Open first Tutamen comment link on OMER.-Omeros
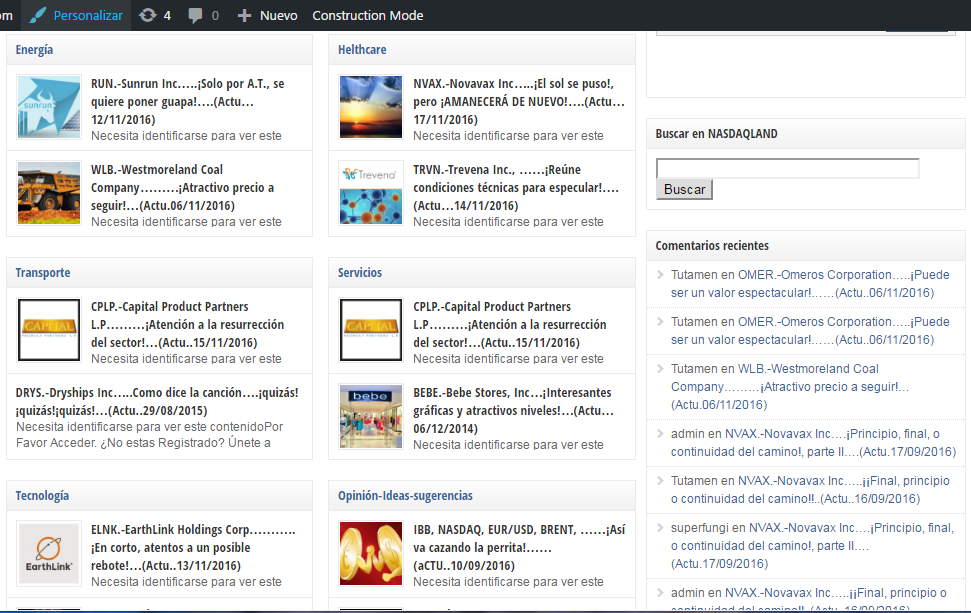This screenshot has height=613, width=971. [810, 284]
